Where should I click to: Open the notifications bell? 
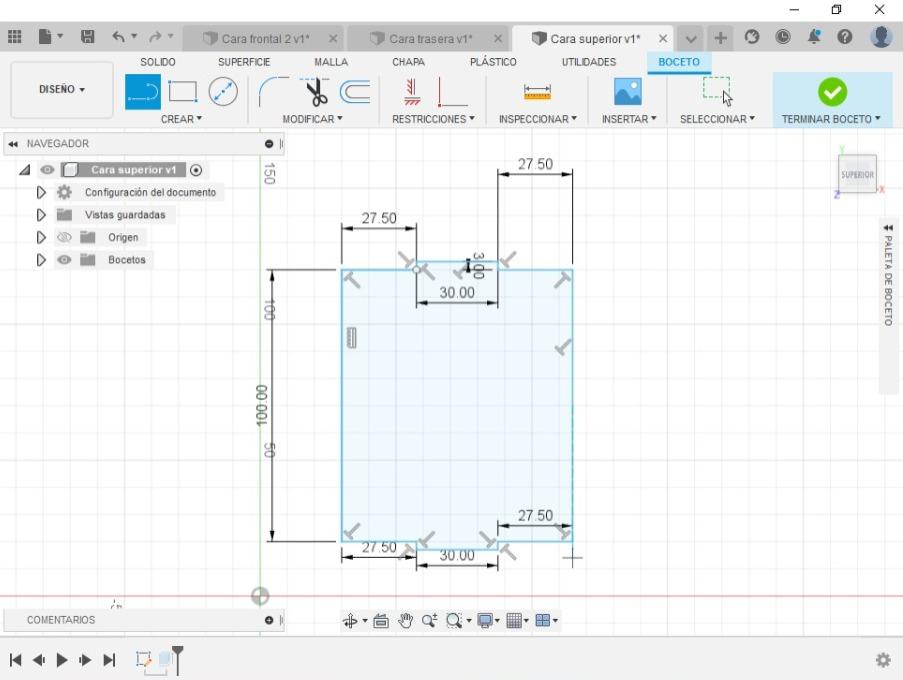tap(814, 37)
